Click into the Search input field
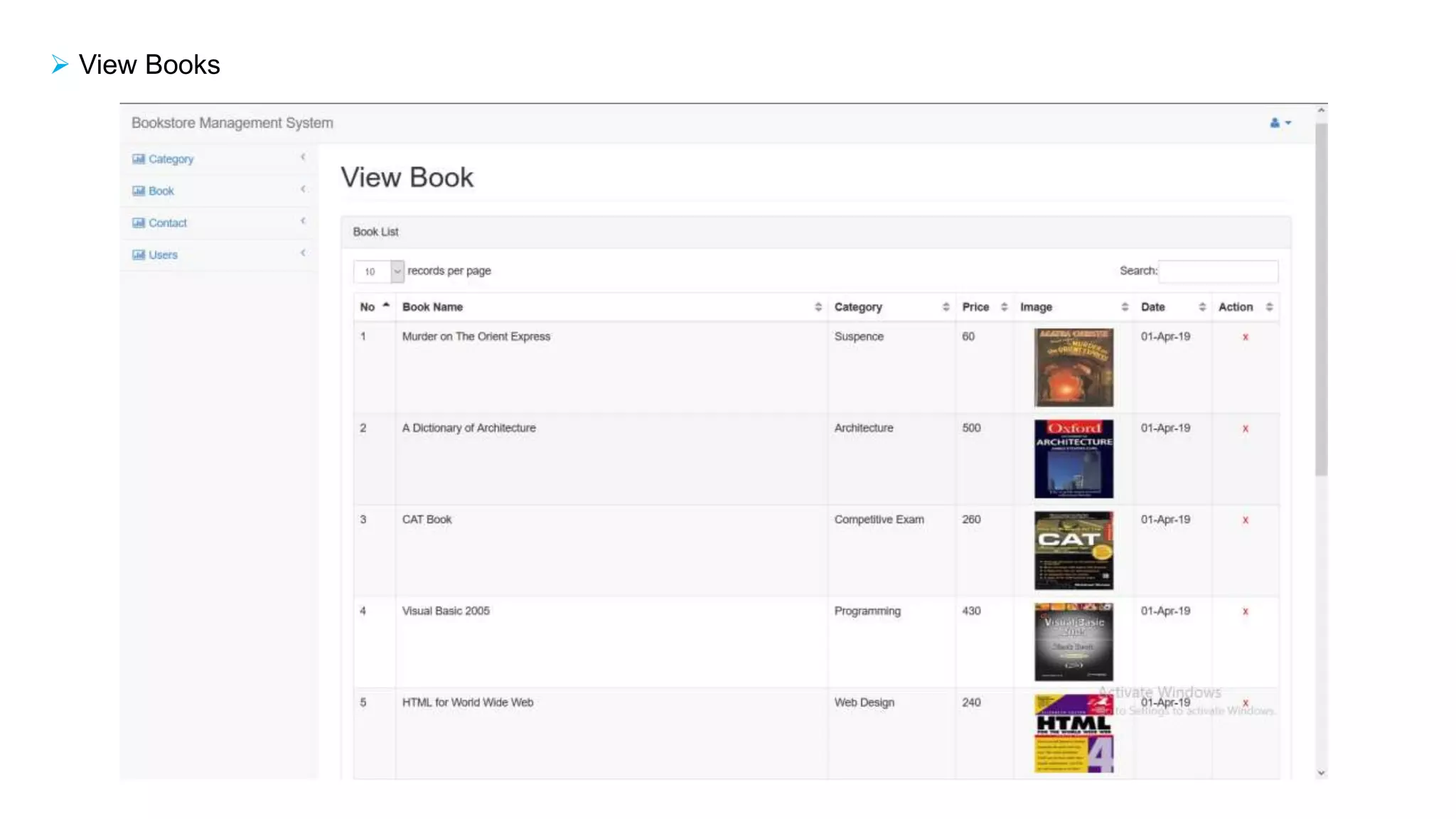The width and height of the screenshot is (1456, 819). [1217, 272]
